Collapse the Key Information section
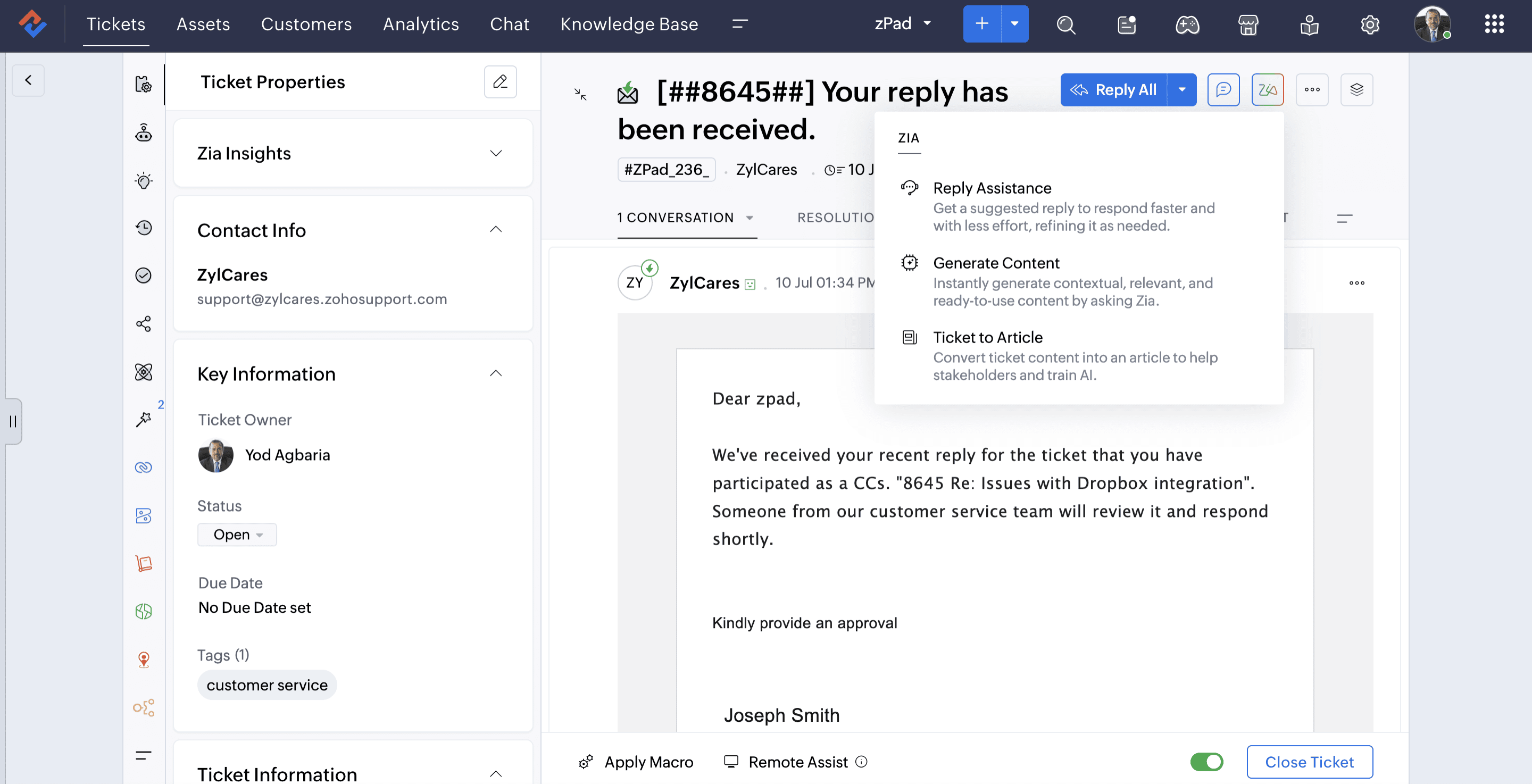Viewport: 1532px width, 784px height. coord(496,373)
